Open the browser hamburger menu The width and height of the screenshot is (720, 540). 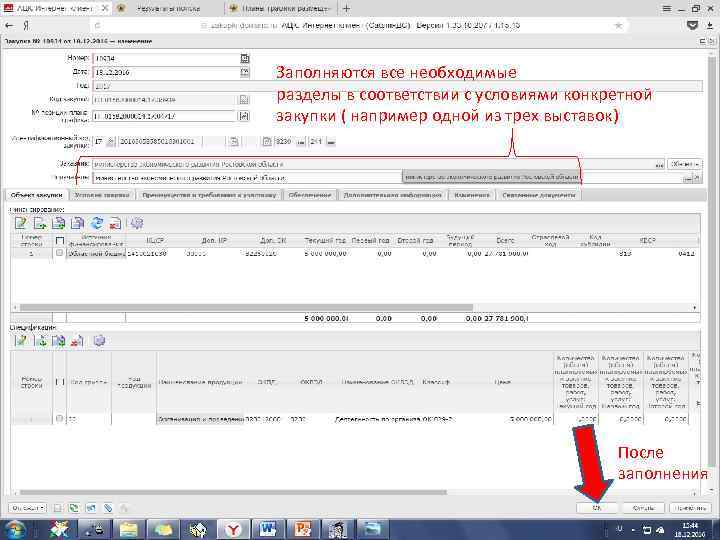point(667,8)
